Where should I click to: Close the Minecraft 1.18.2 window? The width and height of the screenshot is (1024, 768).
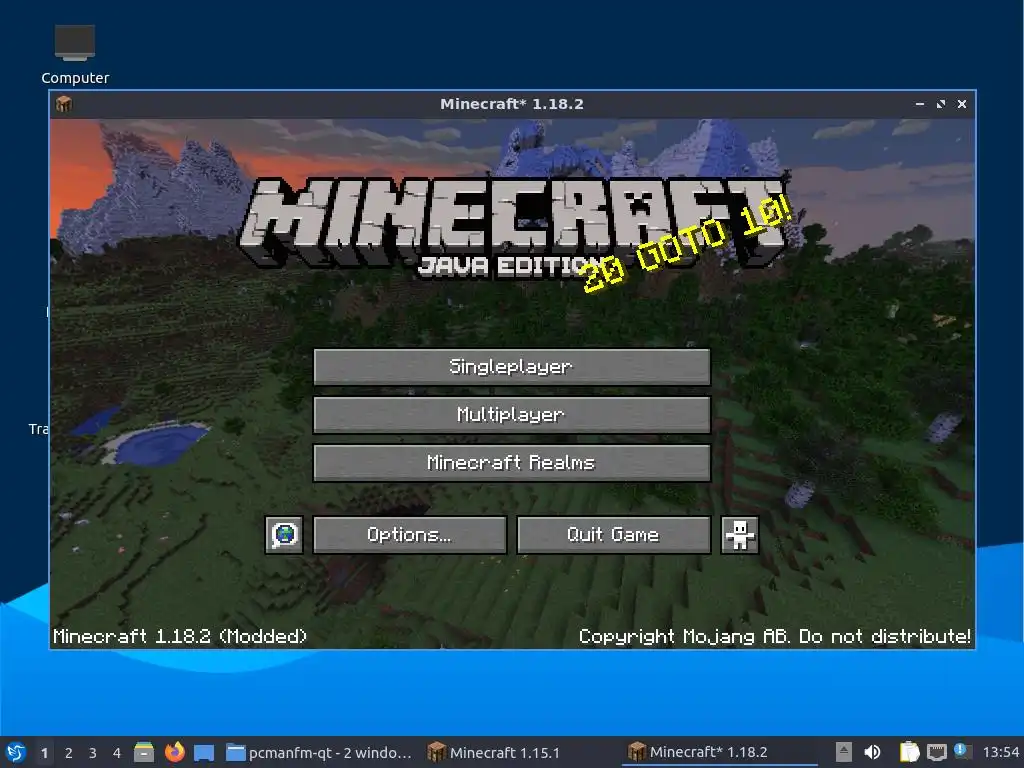(961, 104)
